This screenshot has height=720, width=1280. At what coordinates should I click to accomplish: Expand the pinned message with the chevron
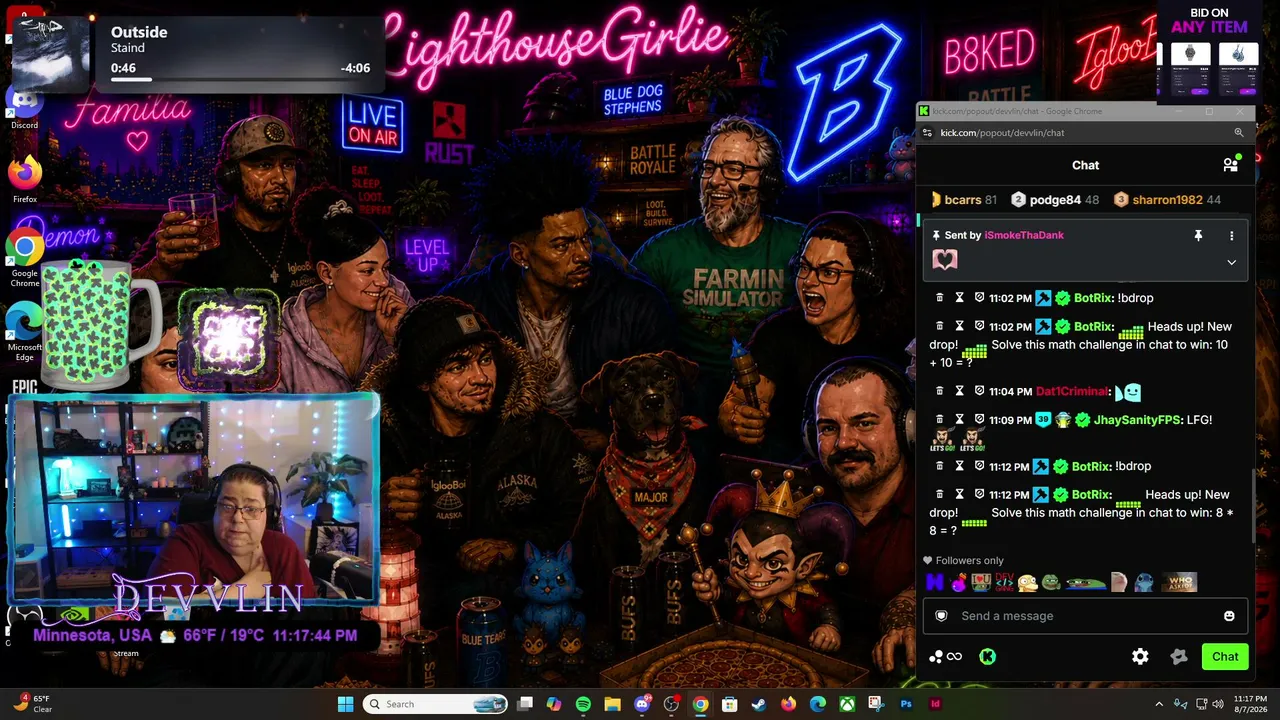point(1231,262)
